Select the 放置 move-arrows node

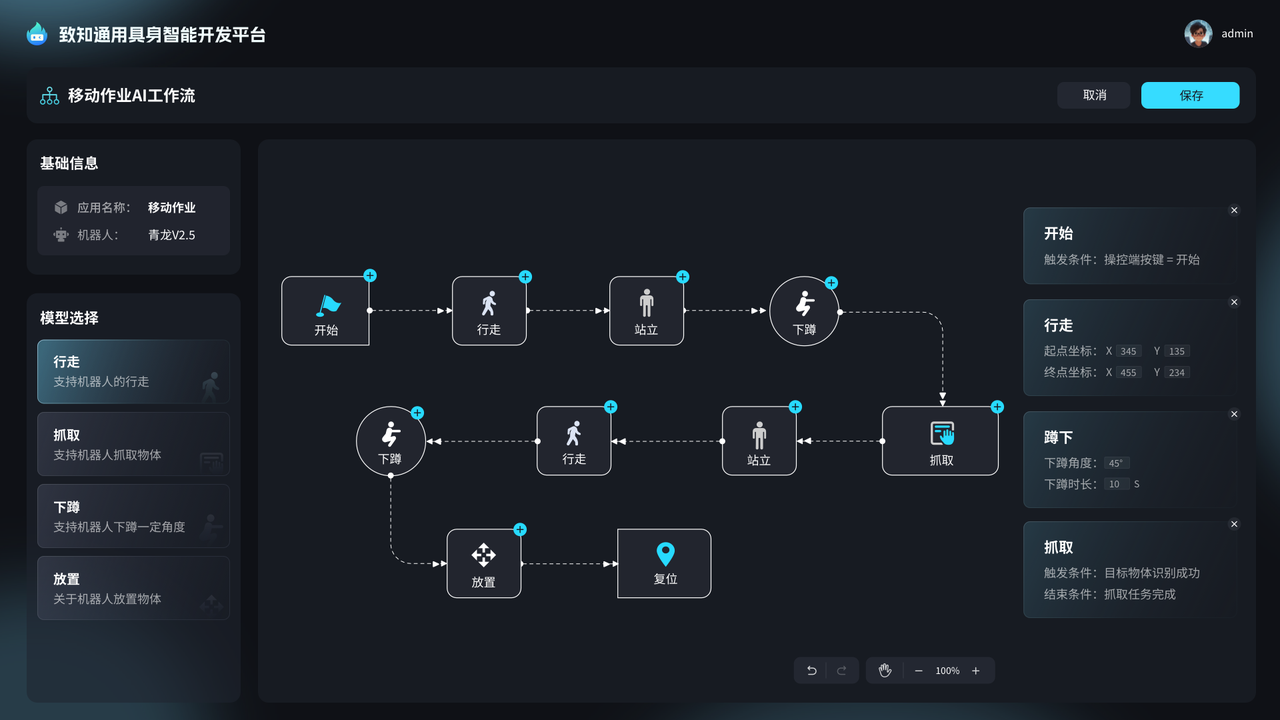pyautogui.click(x=483, y=563)
